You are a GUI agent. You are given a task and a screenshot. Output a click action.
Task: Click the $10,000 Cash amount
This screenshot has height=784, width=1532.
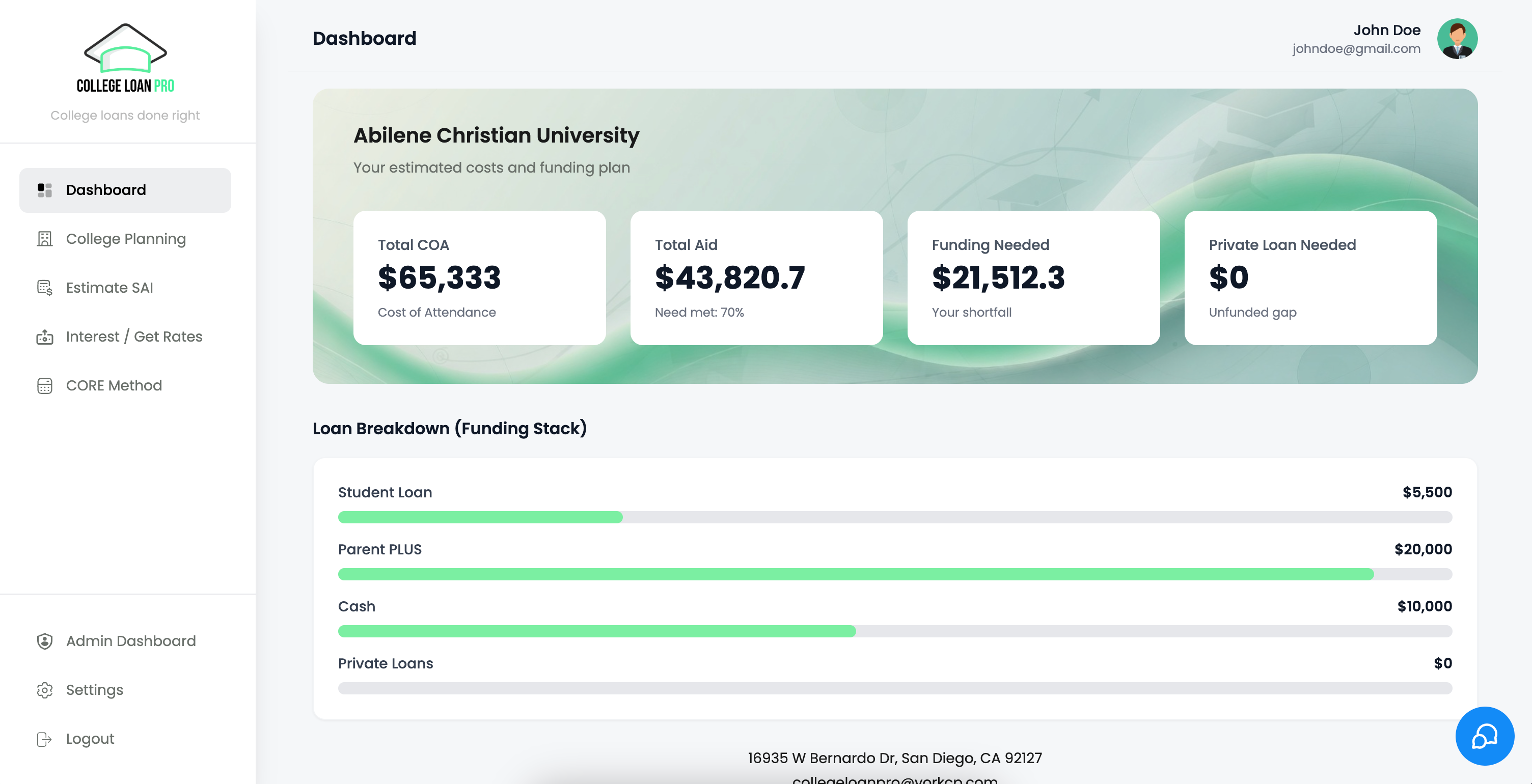click(1425, 606)
